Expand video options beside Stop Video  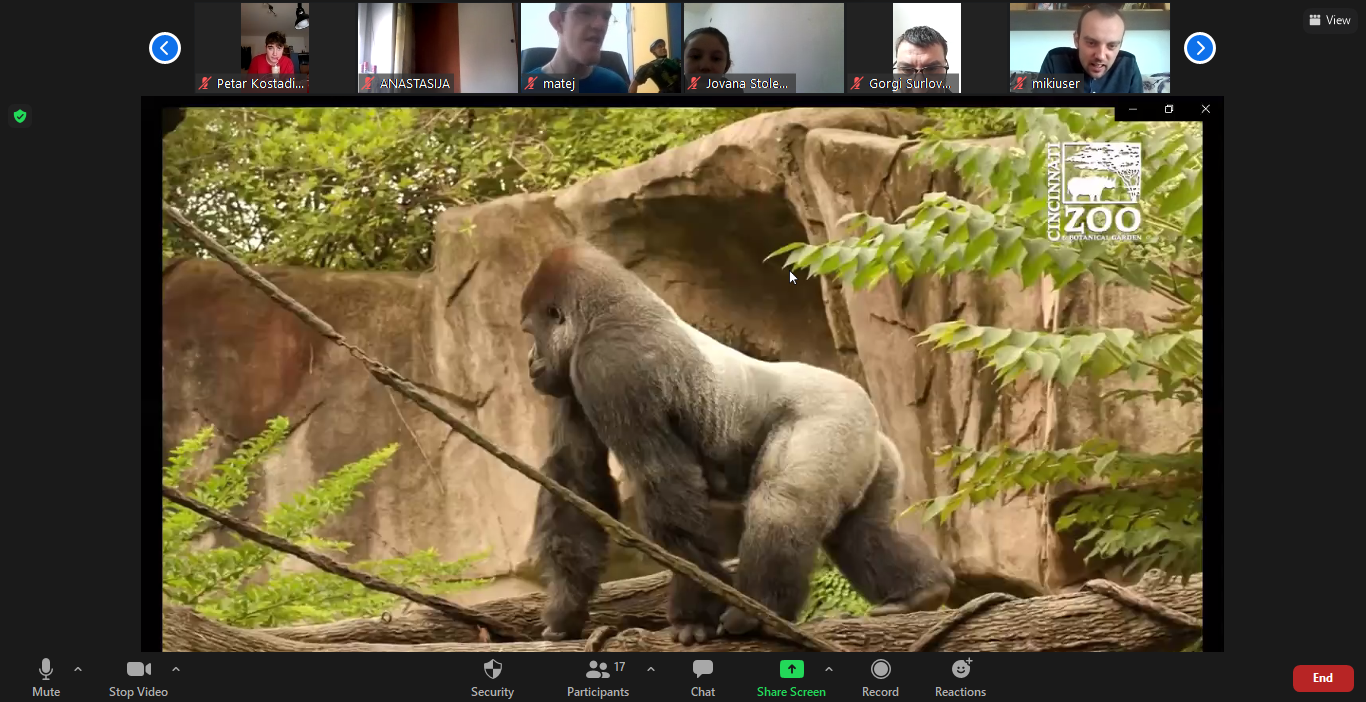(176, 669)
